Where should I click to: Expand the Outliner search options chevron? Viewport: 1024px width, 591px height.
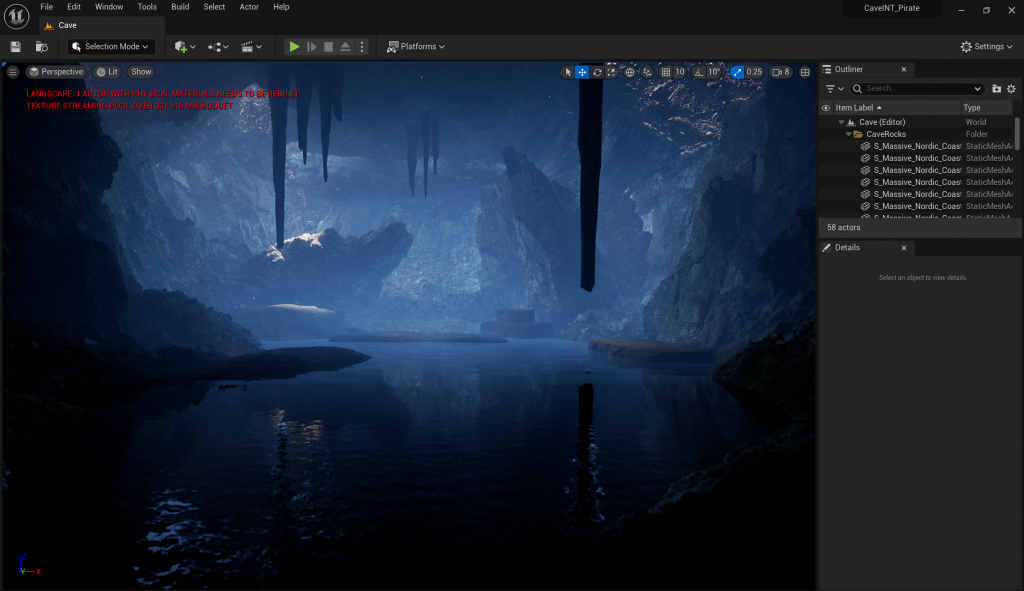pyautogui.click(x=977, y=89)
